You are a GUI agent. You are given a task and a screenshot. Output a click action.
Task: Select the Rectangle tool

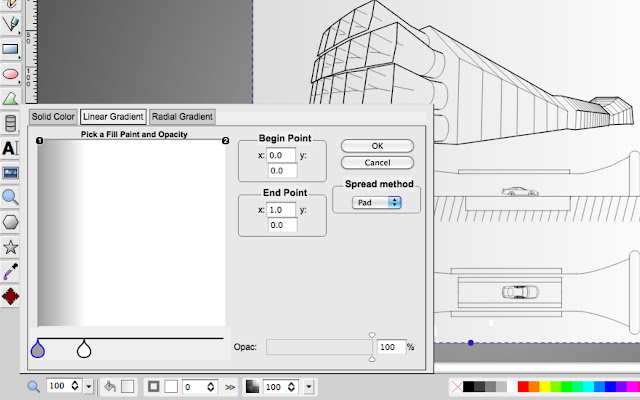(x=10, y=49)
